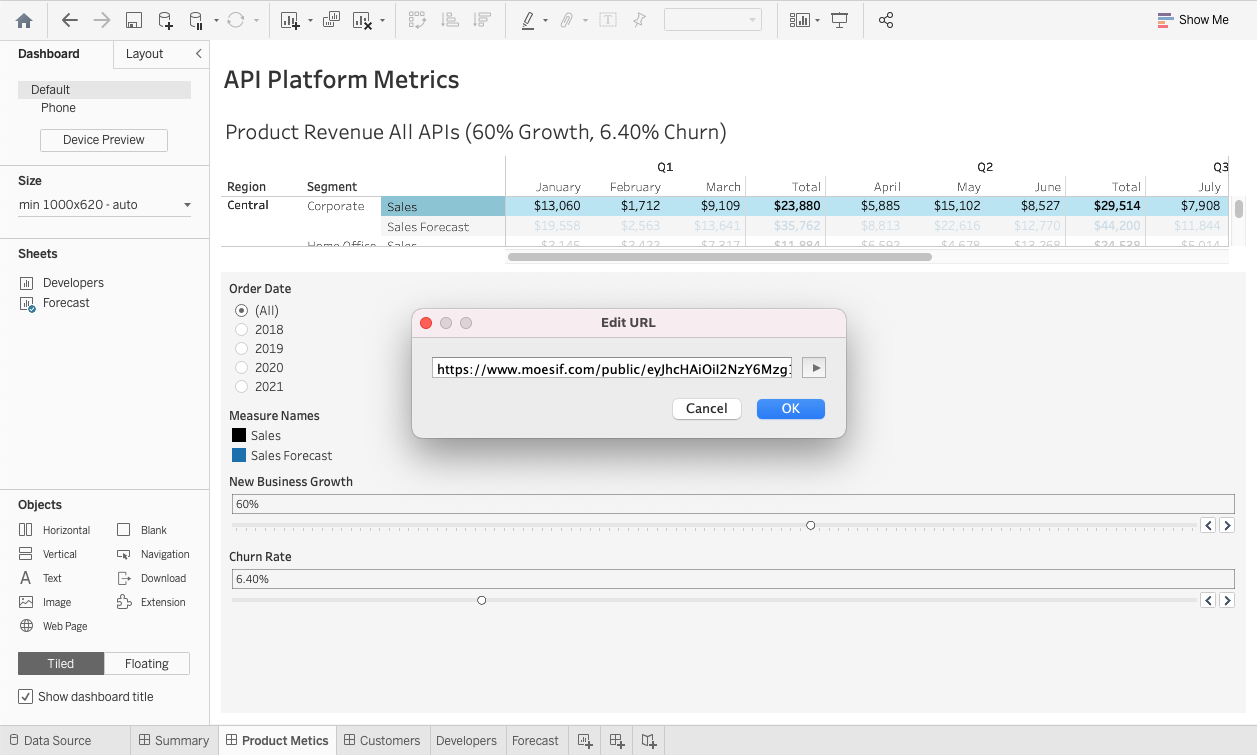Open the dashboard size dropdown
This screenshot has width=1257, height=755.
click(105, 205)
